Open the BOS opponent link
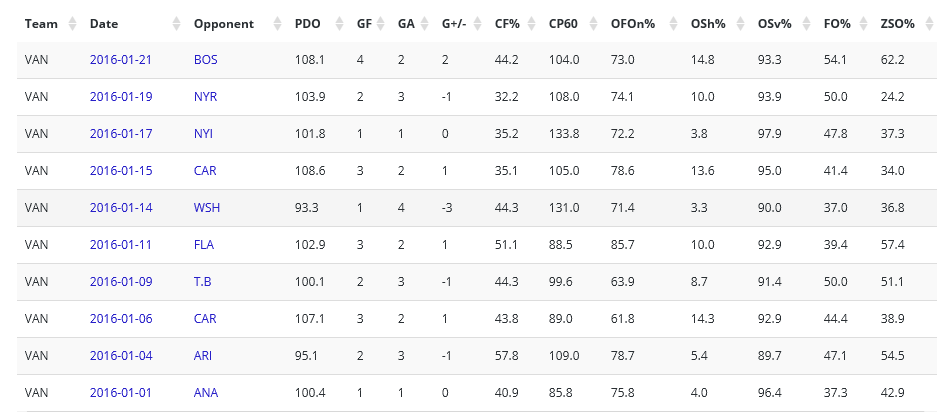 205,60
